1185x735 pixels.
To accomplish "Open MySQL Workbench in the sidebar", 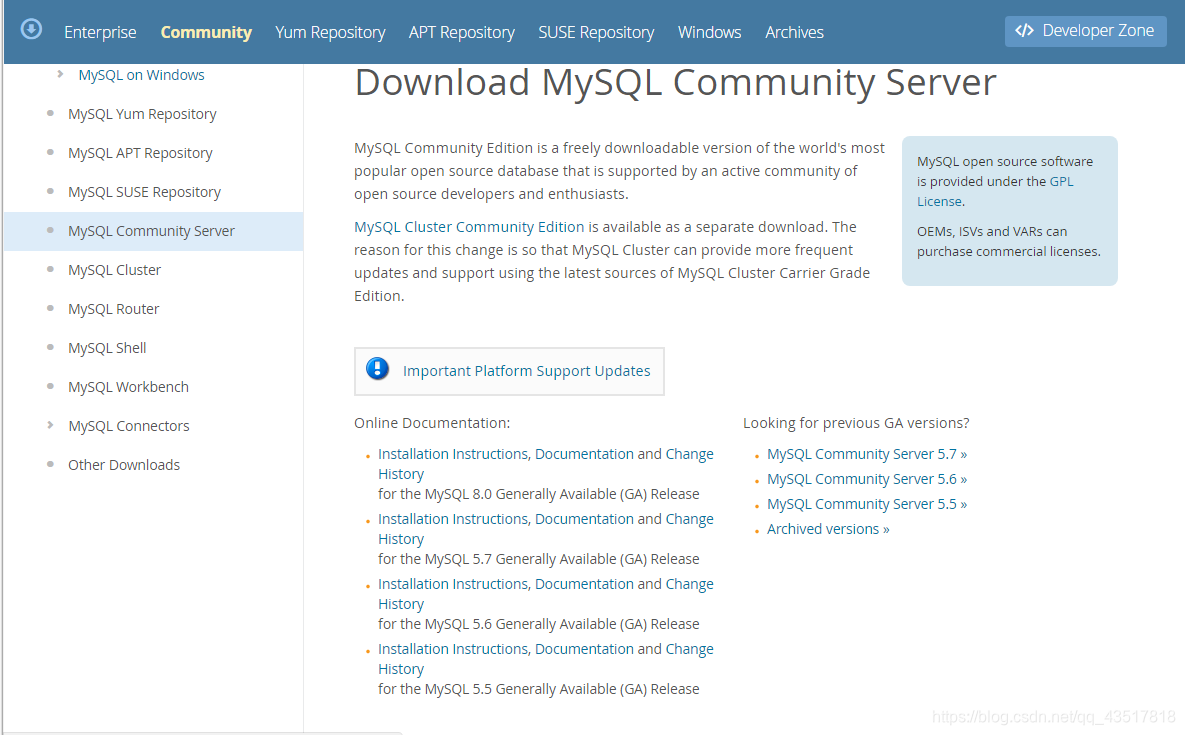I will coord(128,387).
